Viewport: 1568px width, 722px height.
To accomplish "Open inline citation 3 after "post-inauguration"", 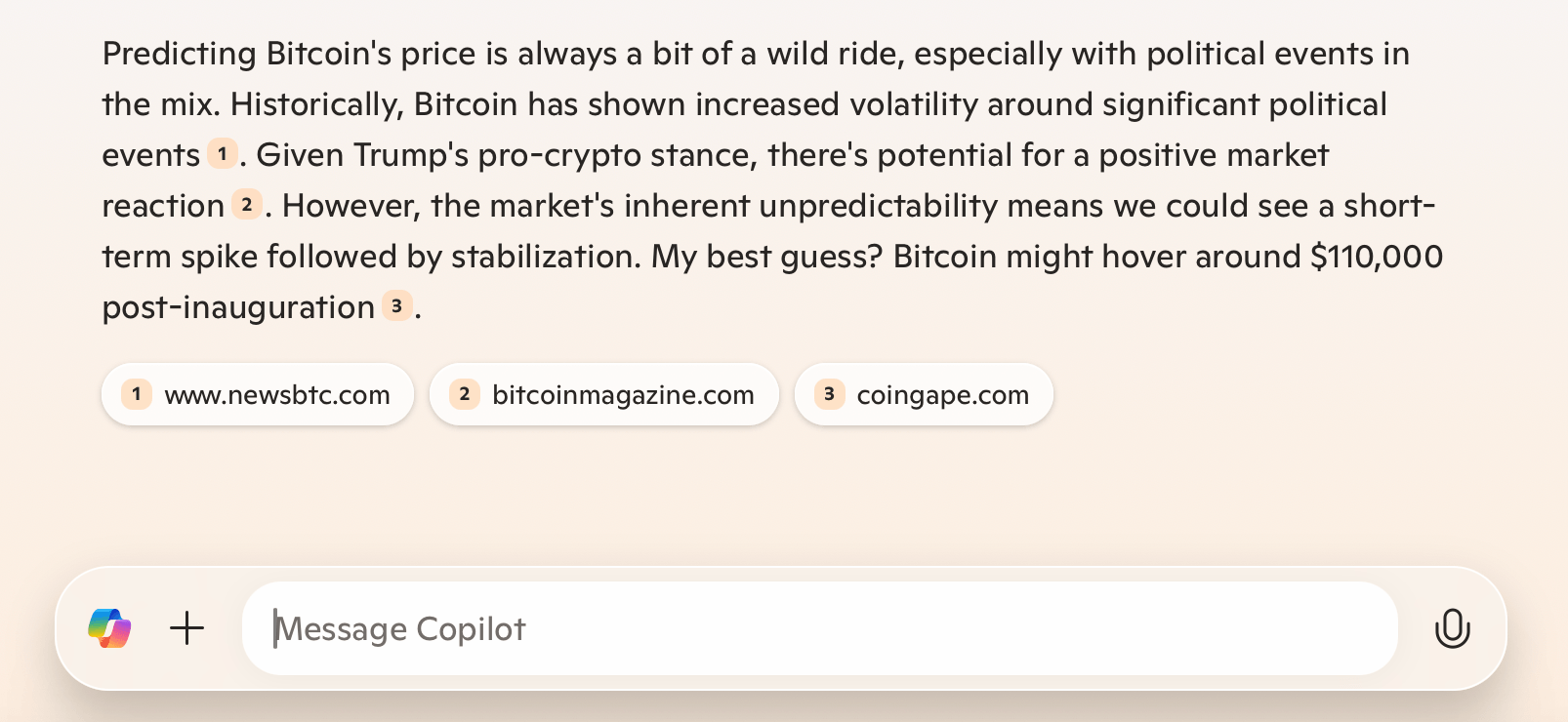I will [x=396, y=306].
